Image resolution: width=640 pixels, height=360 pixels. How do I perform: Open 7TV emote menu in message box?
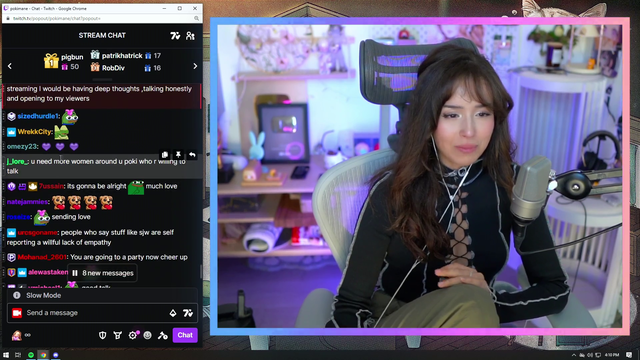[x=188, y=313]
